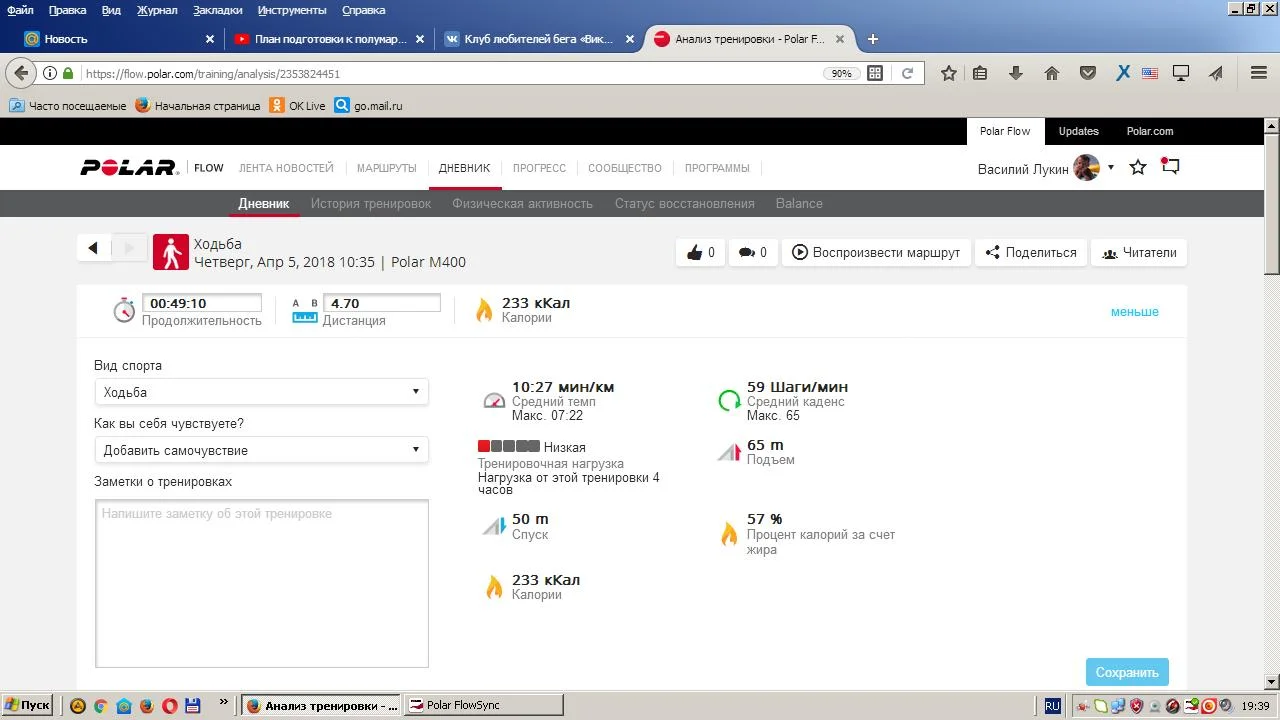Reload the page in address bar
The image size is (1280, 720).
907,73
